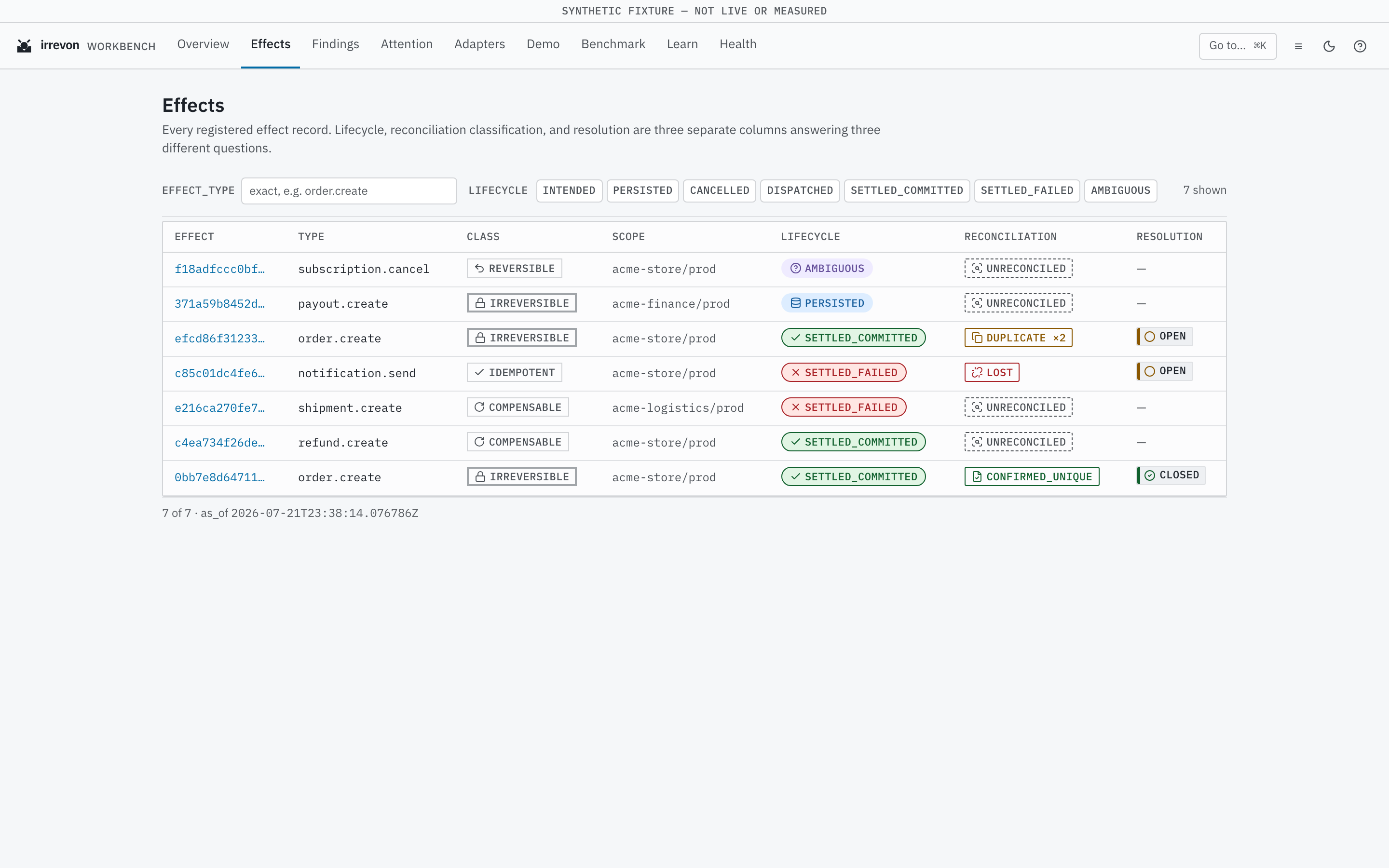
Task: Toggle the PERSISTED lifecycle filter chip
Action: 642,190
